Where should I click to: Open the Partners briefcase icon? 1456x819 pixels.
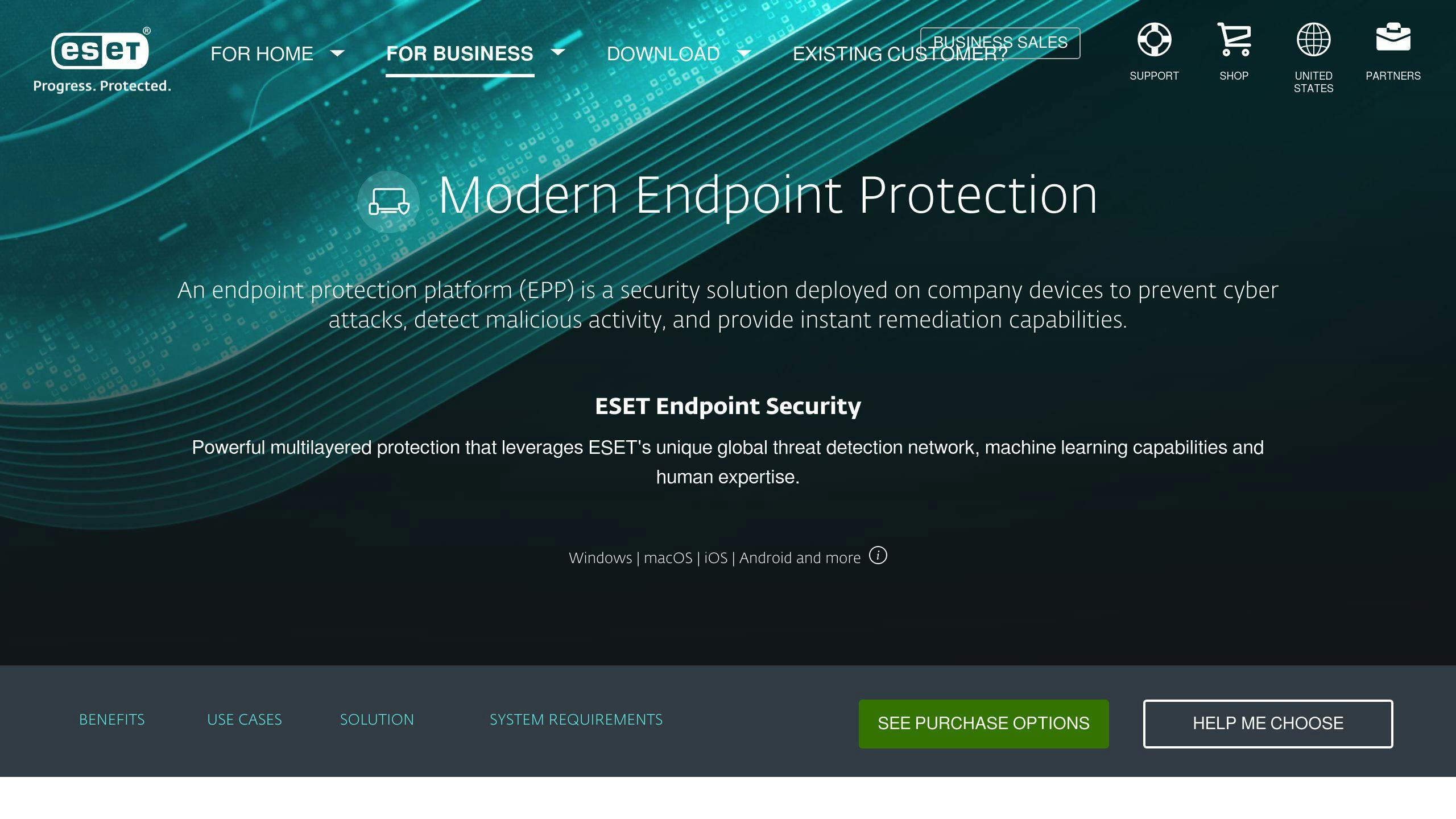1393,38
